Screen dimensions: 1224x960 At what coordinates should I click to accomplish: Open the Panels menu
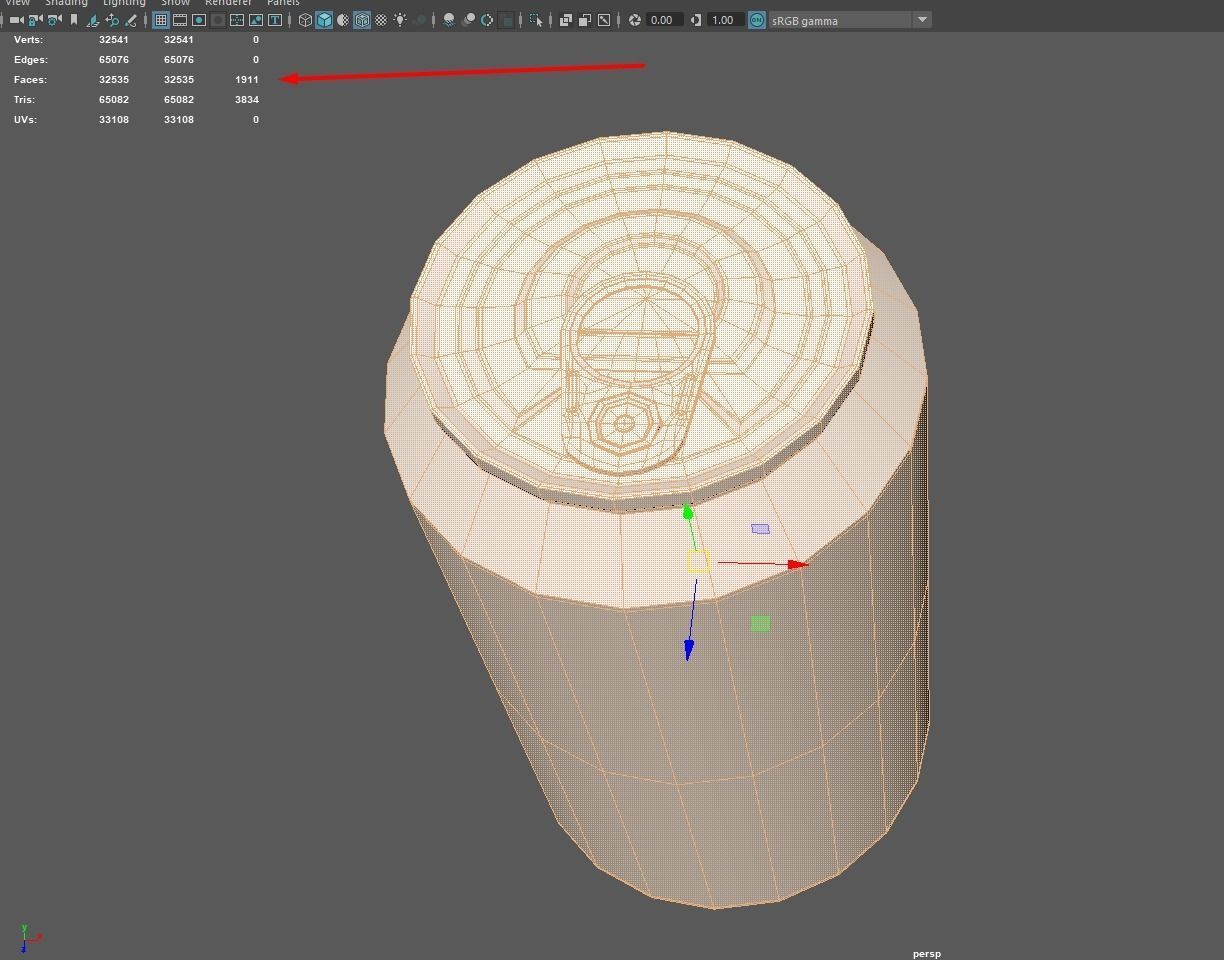[283, 3]
